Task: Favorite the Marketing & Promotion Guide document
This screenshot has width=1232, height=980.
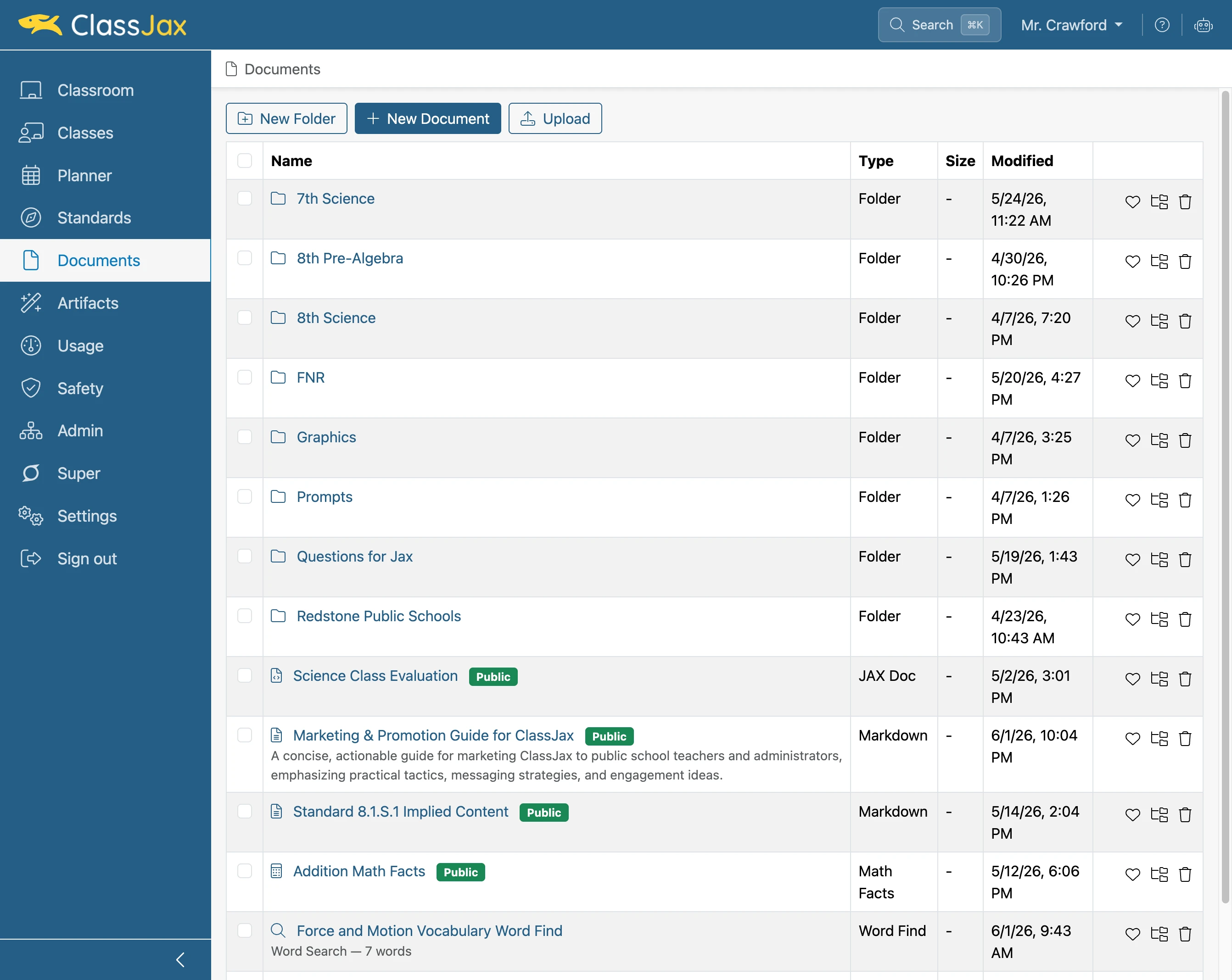Action: 1132,738
